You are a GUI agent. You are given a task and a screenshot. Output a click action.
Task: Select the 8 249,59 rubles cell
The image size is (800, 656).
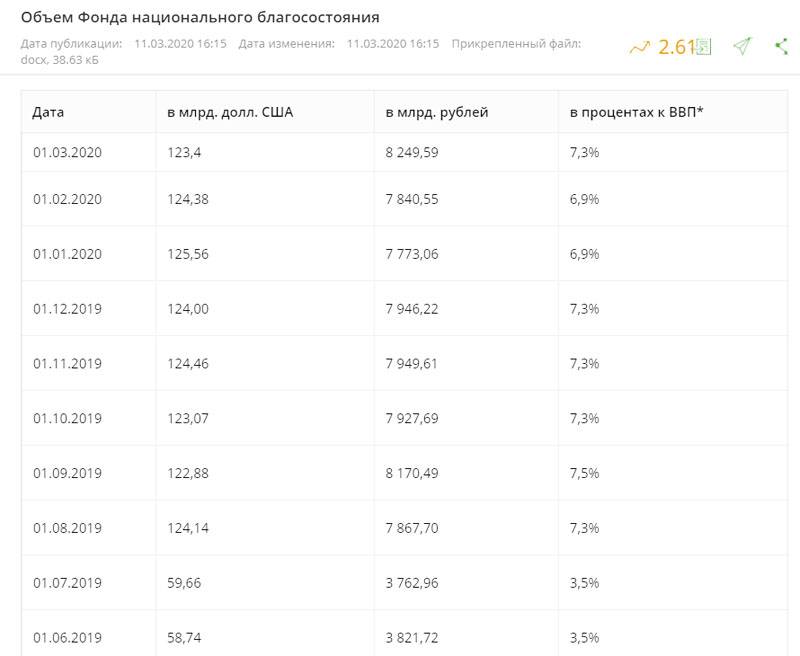click(412, 153)
